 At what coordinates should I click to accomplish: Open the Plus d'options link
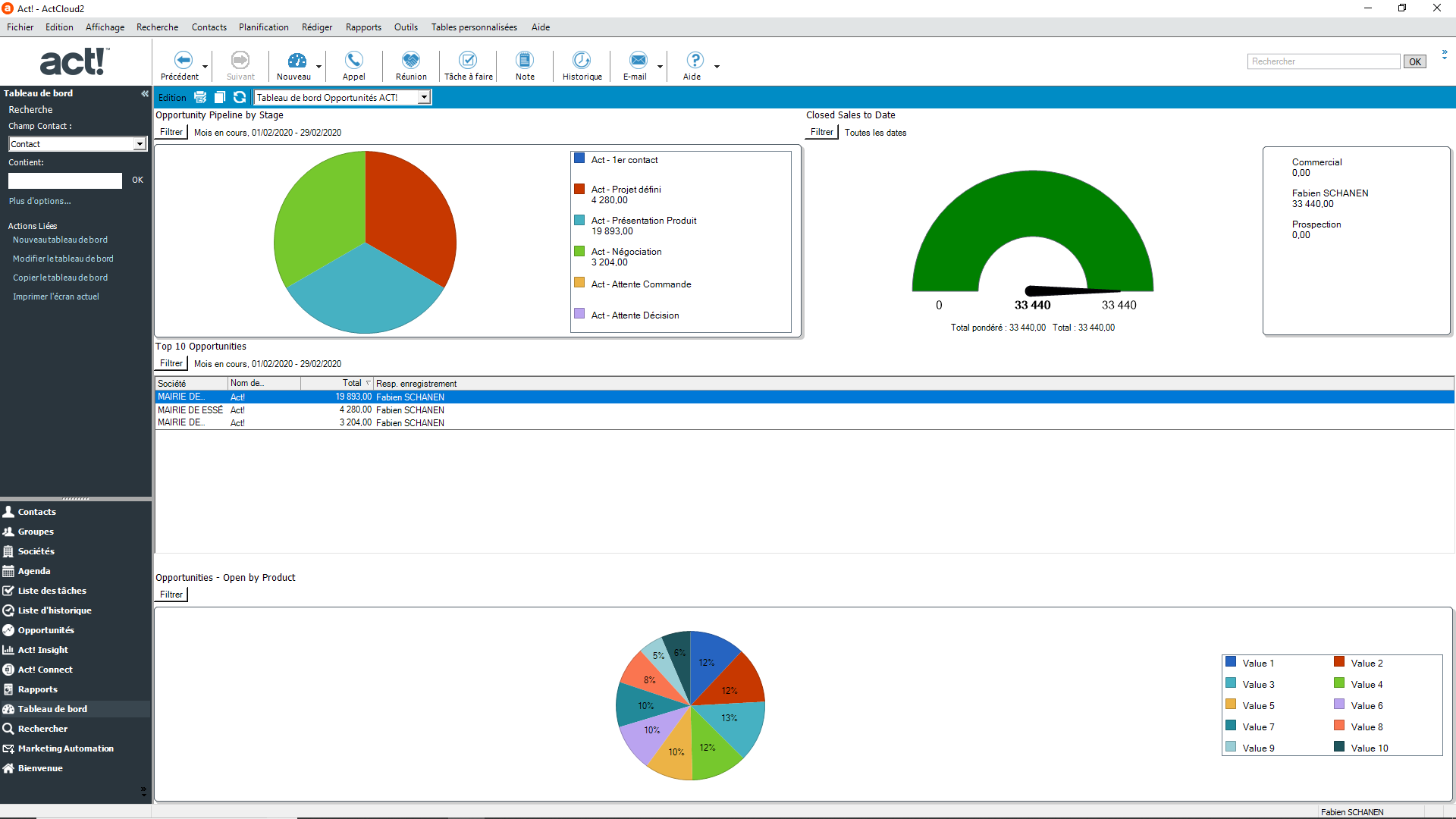pos(39,201)
